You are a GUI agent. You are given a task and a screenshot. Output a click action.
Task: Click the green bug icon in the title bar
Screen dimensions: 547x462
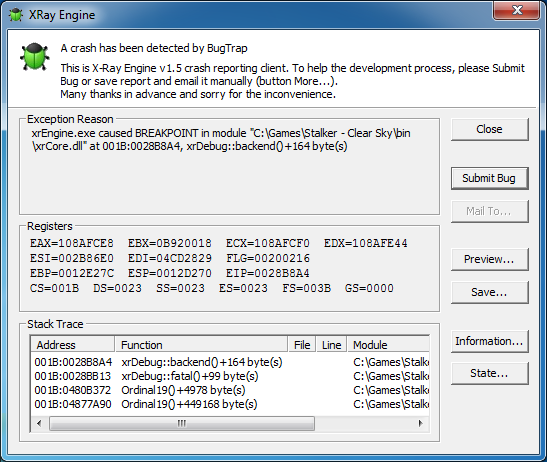click(x=16, y=15)
